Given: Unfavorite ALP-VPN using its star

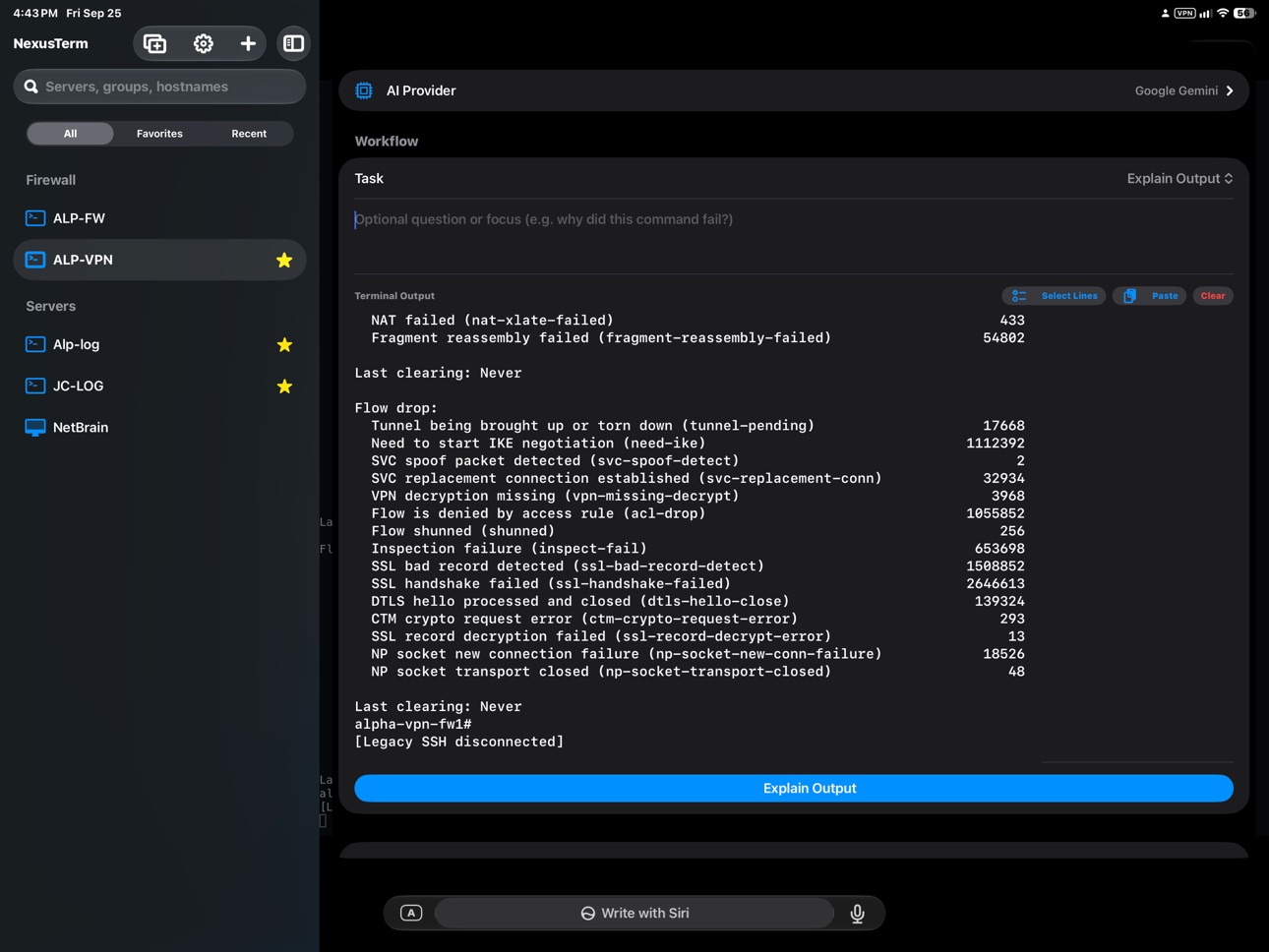Looking at the screenshot, I should tap(284, 261).
